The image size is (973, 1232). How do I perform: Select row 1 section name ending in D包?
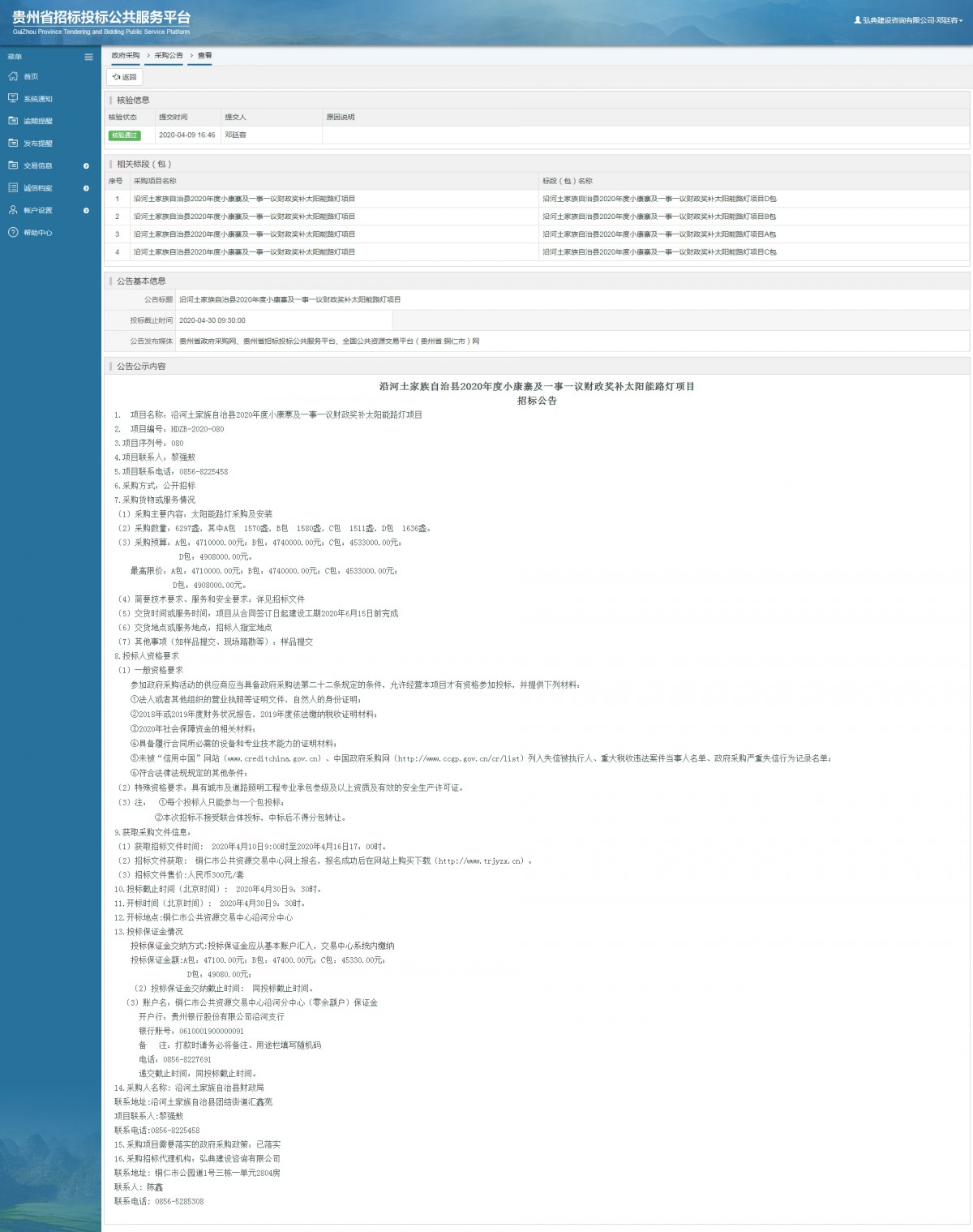[x=658, y=199]
